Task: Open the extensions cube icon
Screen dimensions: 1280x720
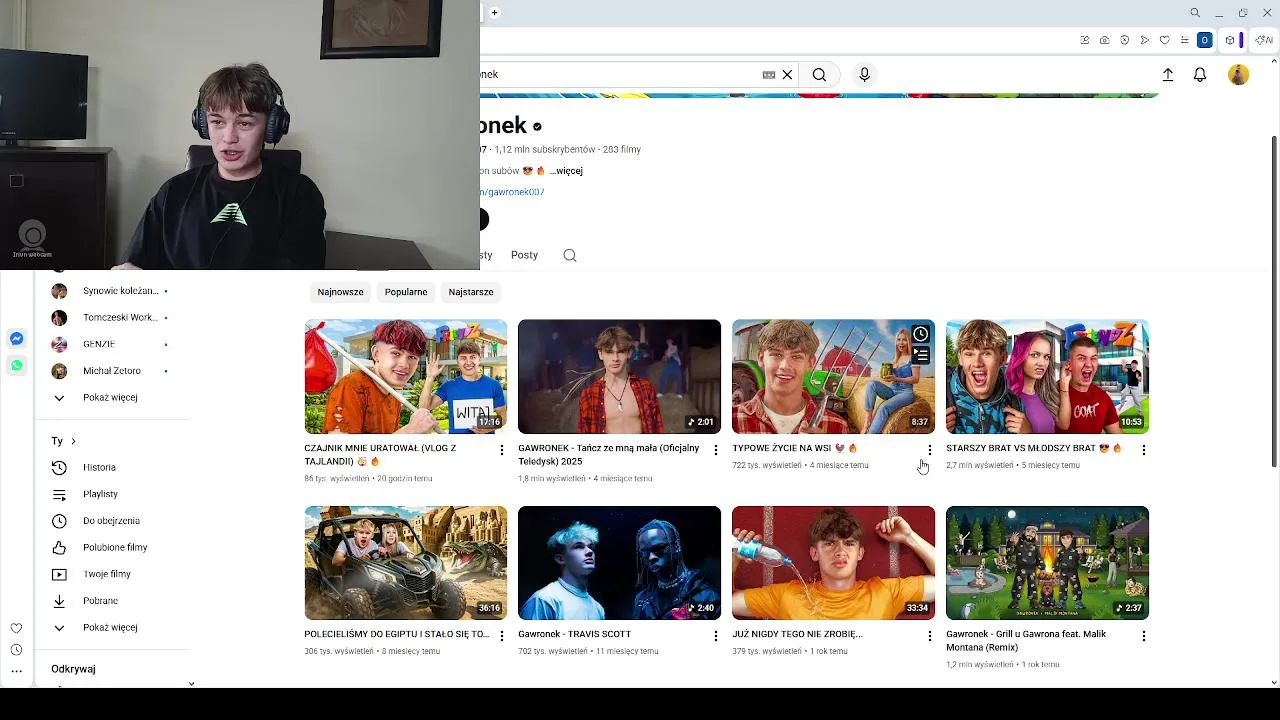Action: pos(1230,40)
